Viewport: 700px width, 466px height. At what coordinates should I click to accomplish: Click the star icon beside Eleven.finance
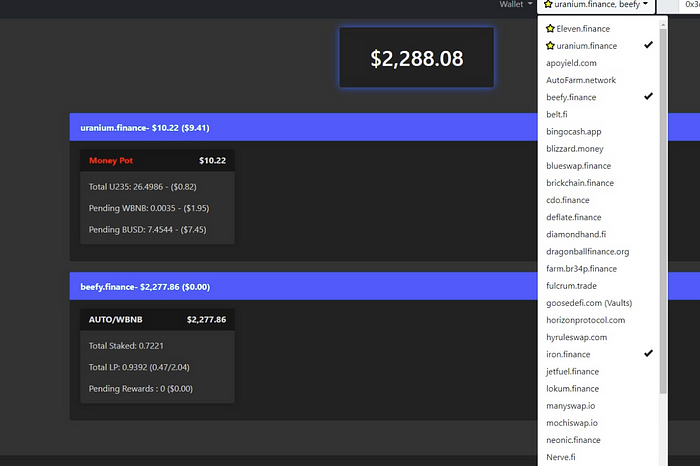550,29
